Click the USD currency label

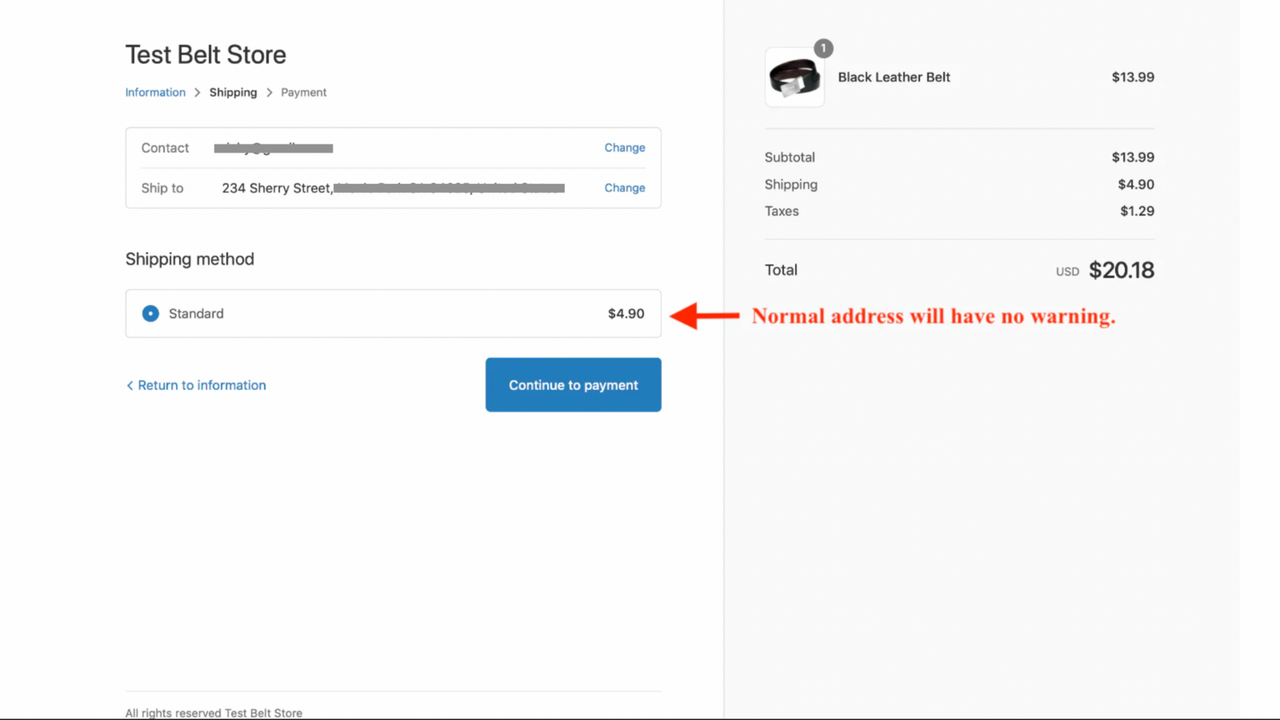point(1068,272)
